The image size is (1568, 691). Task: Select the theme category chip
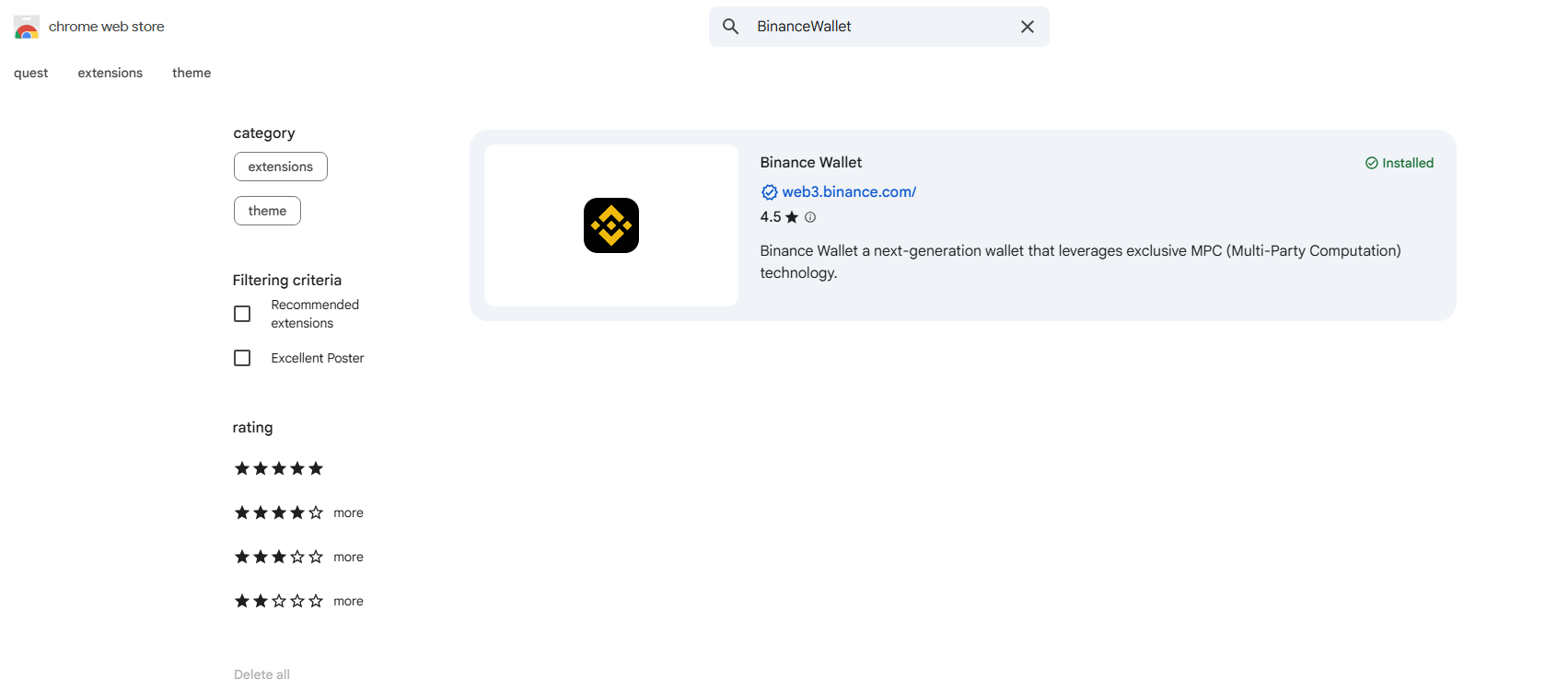pos(267,211)
